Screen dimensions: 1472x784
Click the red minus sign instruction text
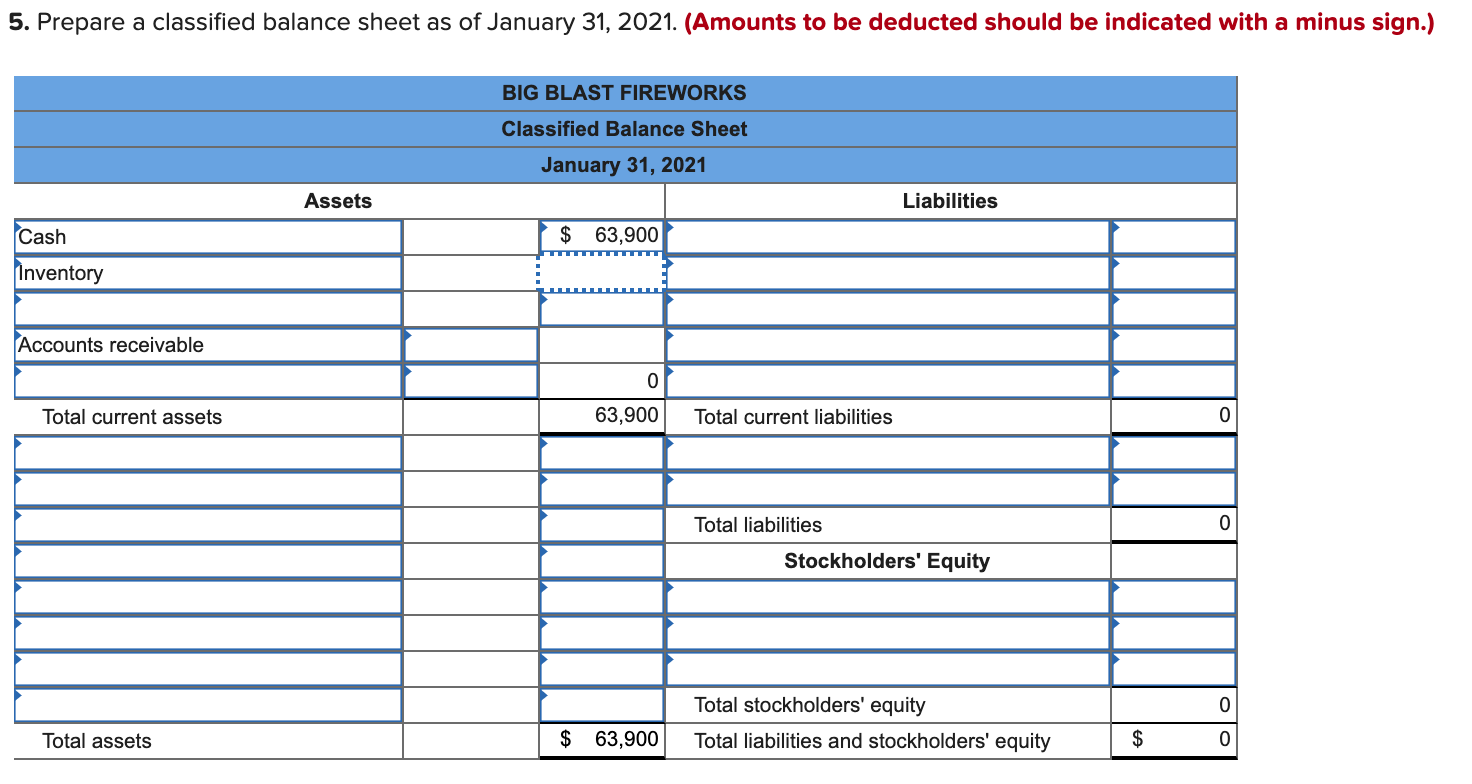pyautogui.click(x=1060, y=23)
